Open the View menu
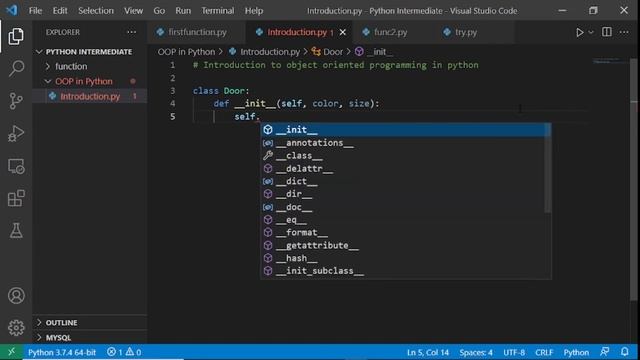The image size is (640, 360). pyautogui.click(x=133, y=11)
